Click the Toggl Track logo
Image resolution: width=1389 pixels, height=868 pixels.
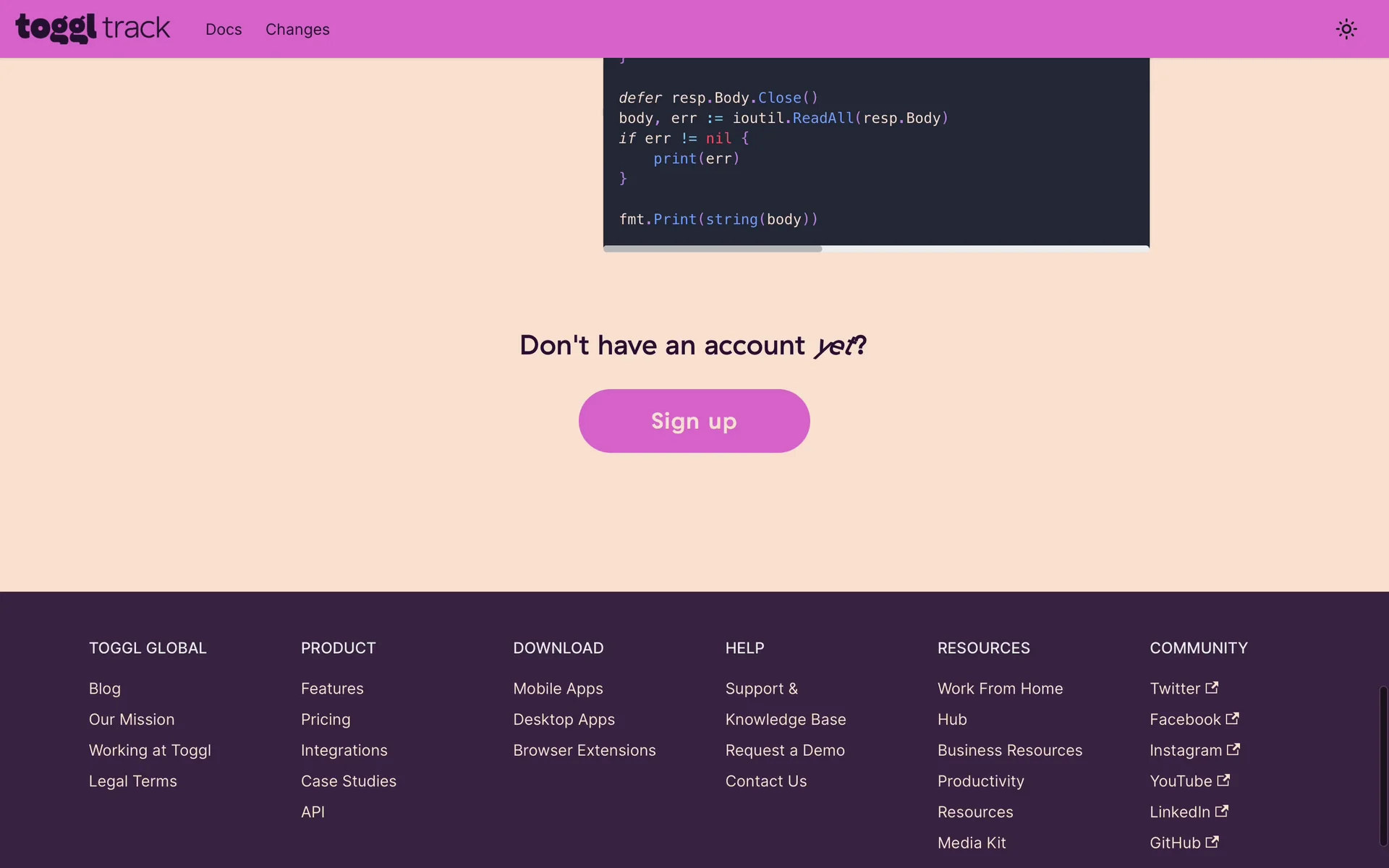pyautogui.click(x=93, y=28)
